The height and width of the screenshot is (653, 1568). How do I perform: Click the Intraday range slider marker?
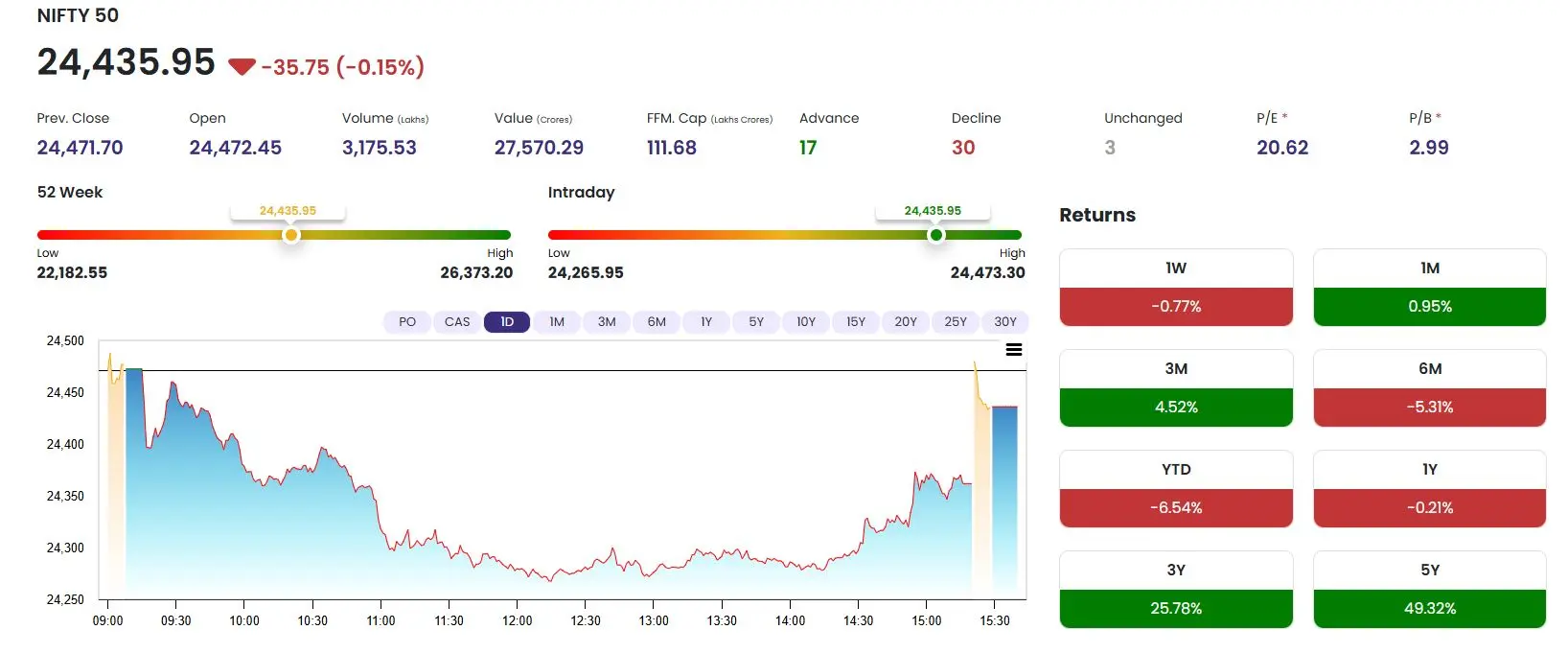pos(936,235)
